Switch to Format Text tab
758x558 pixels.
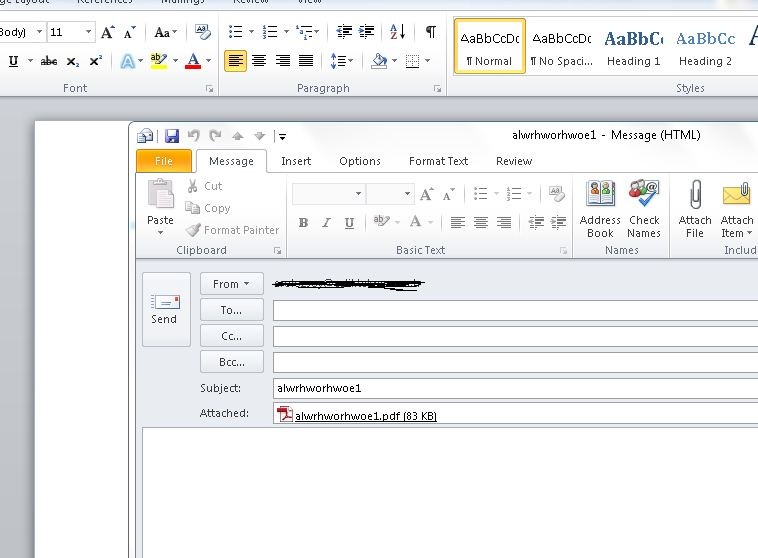click(438, 161)
